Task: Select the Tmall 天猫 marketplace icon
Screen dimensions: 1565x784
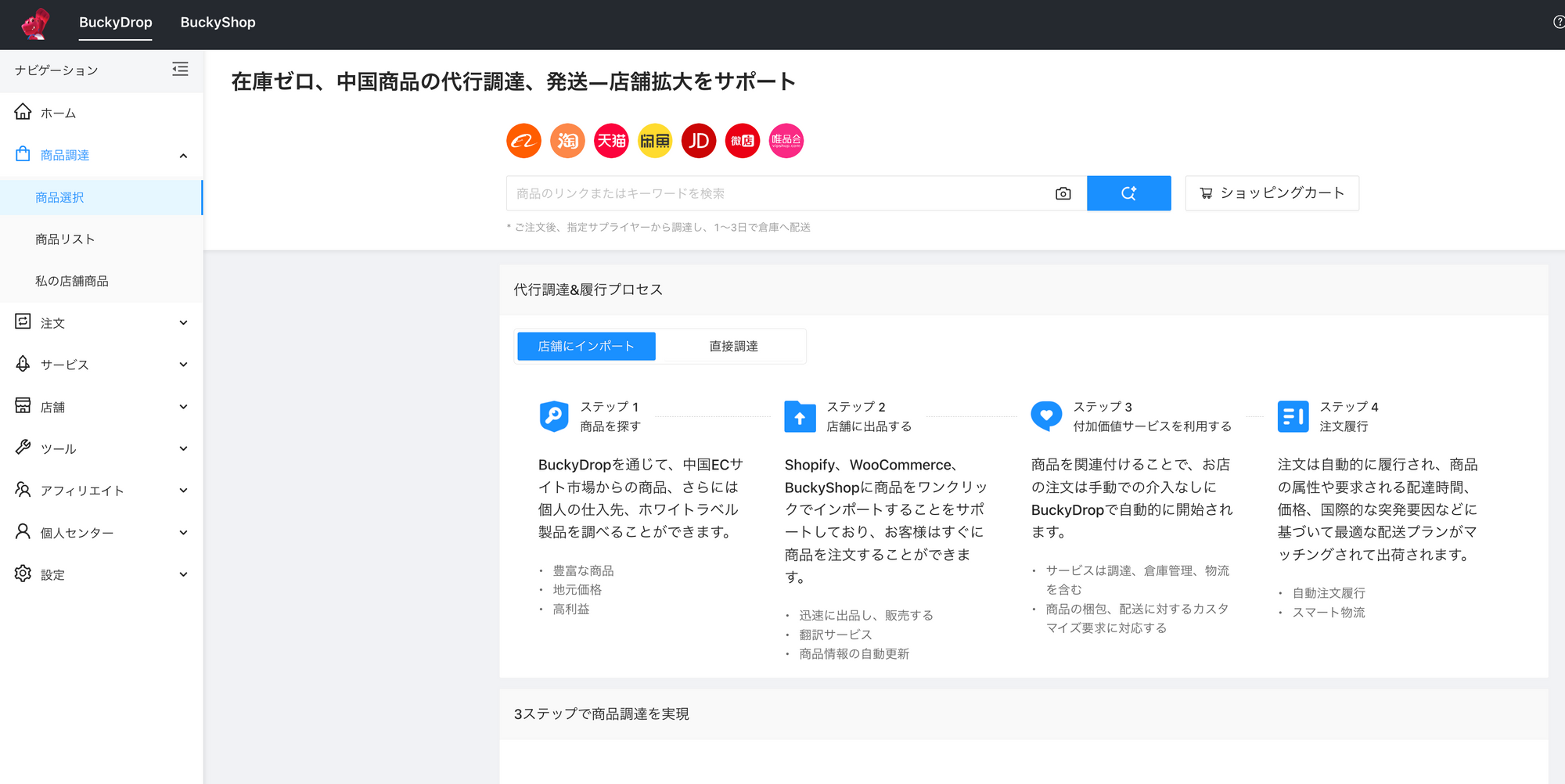Action: pyautogui.click(x=611, y=141)
